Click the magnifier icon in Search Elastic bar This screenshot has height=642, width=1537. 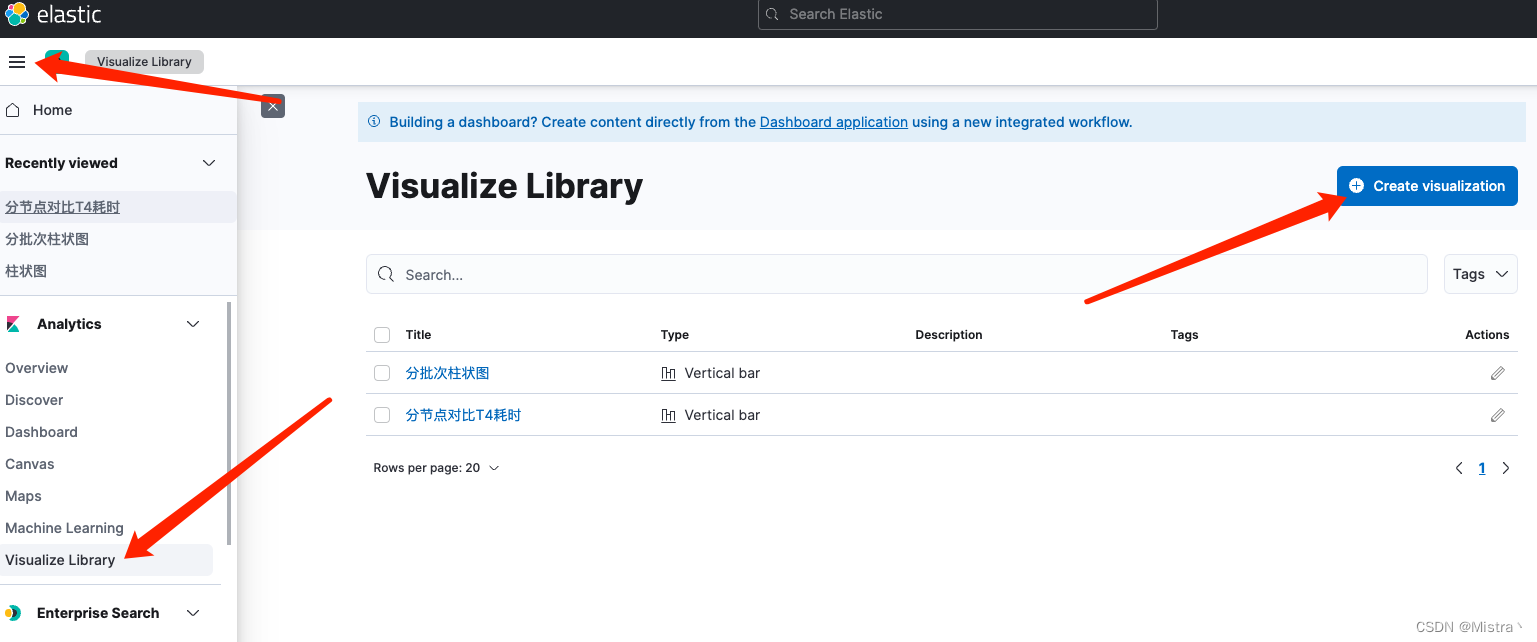772,14
